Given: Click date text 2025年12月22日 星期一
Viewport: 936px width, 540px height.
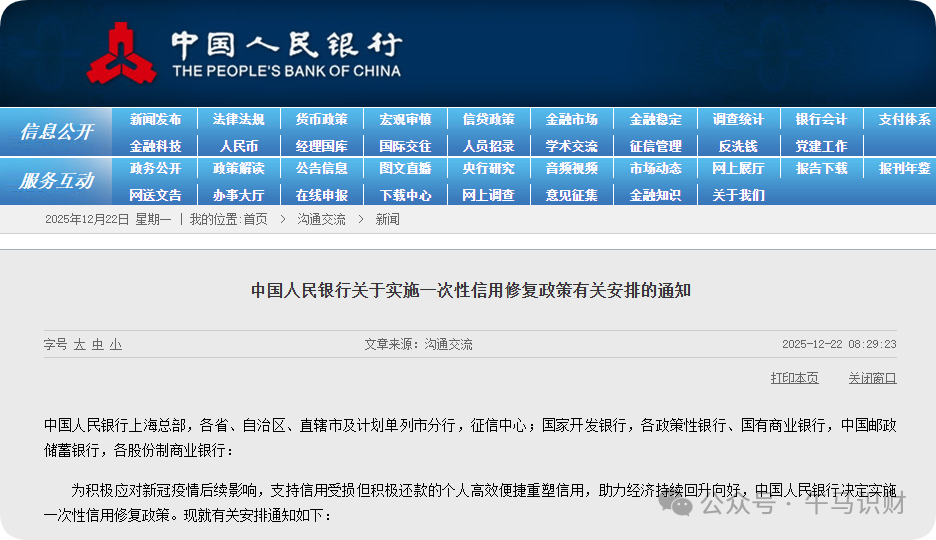Looking at the screenshot, I should (108, 220).
